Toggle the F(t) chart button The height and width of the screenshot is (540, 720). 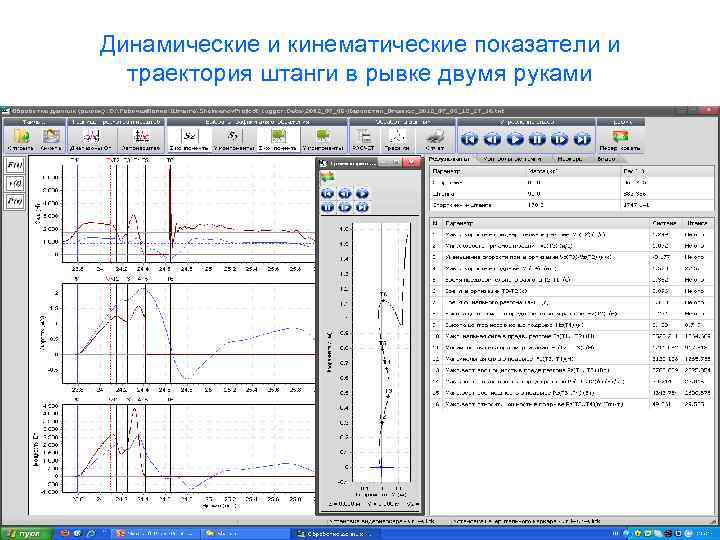15,165
